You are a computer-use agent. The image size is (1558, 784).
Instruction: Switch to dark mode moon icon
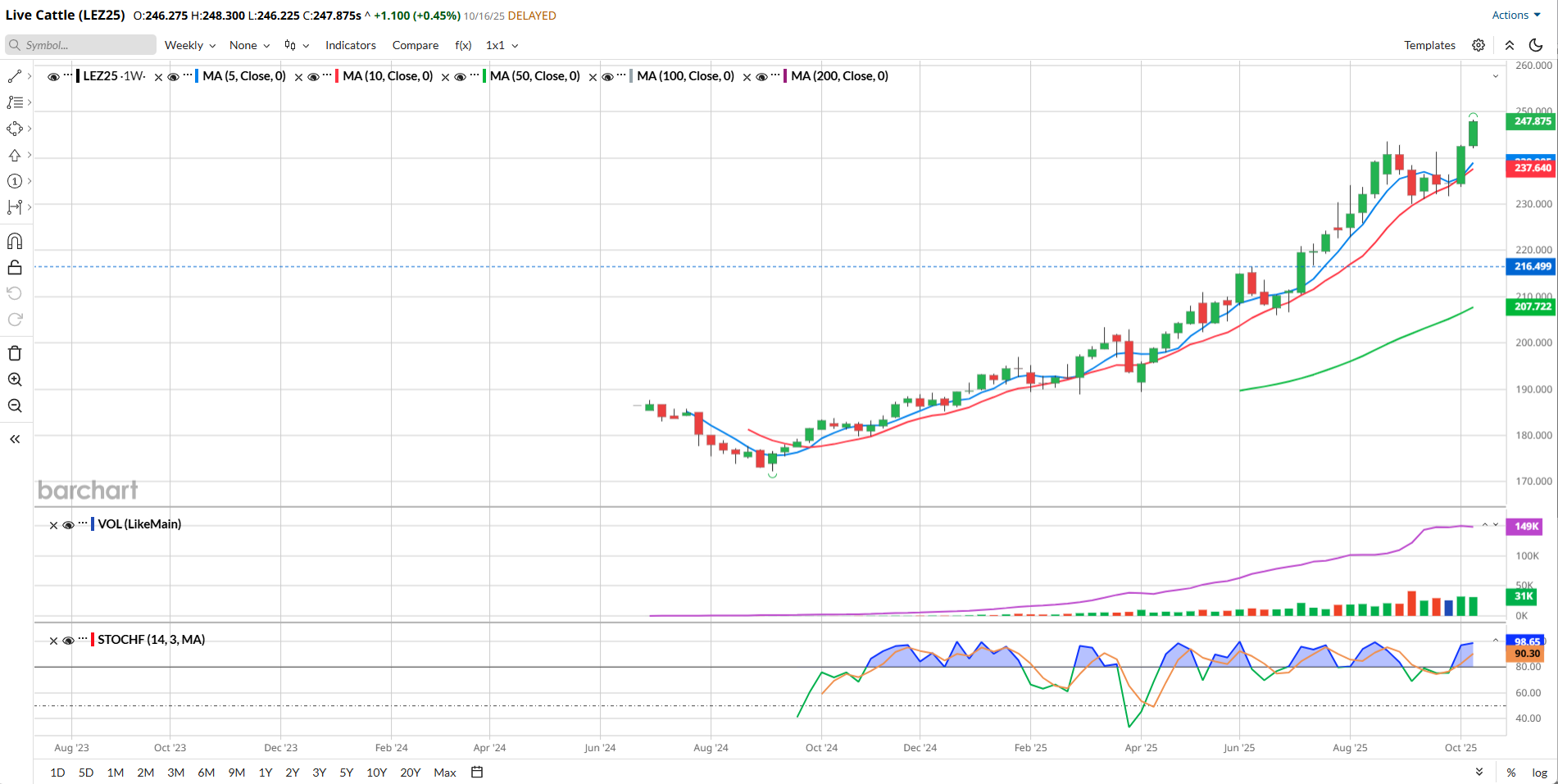coord(1536,45)
